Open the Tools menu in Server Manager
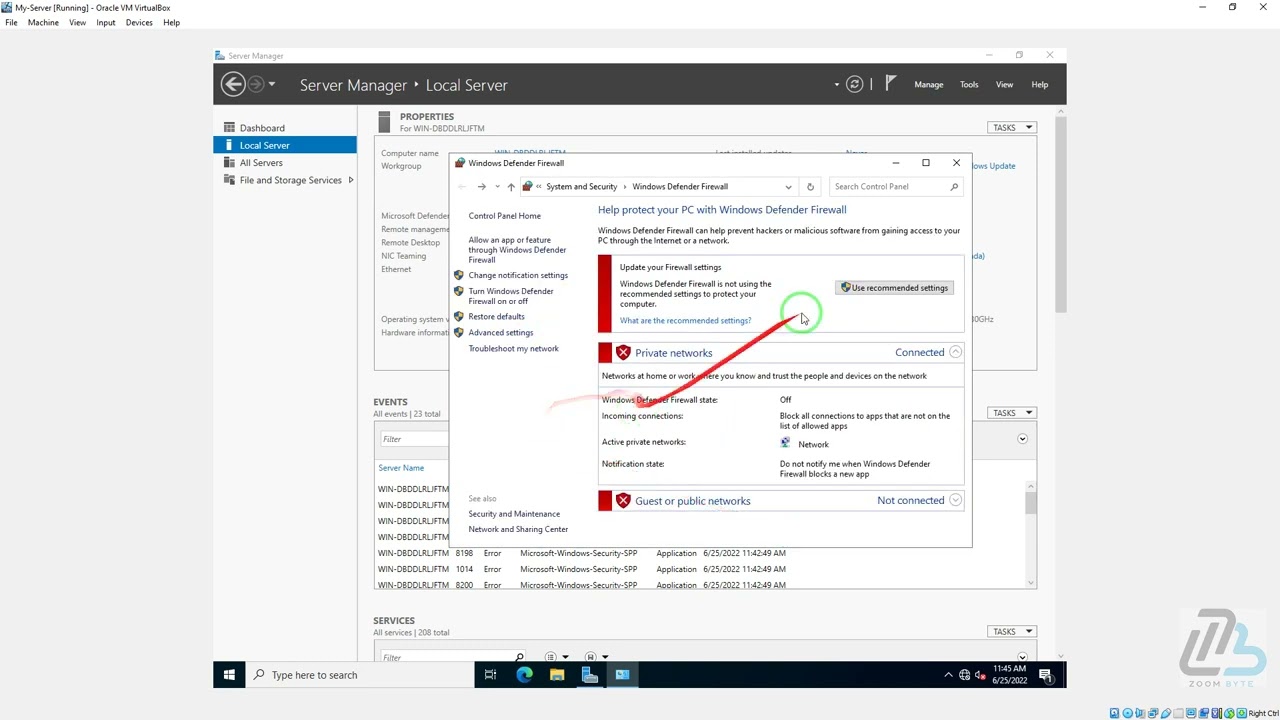 [x=969, y=85]
